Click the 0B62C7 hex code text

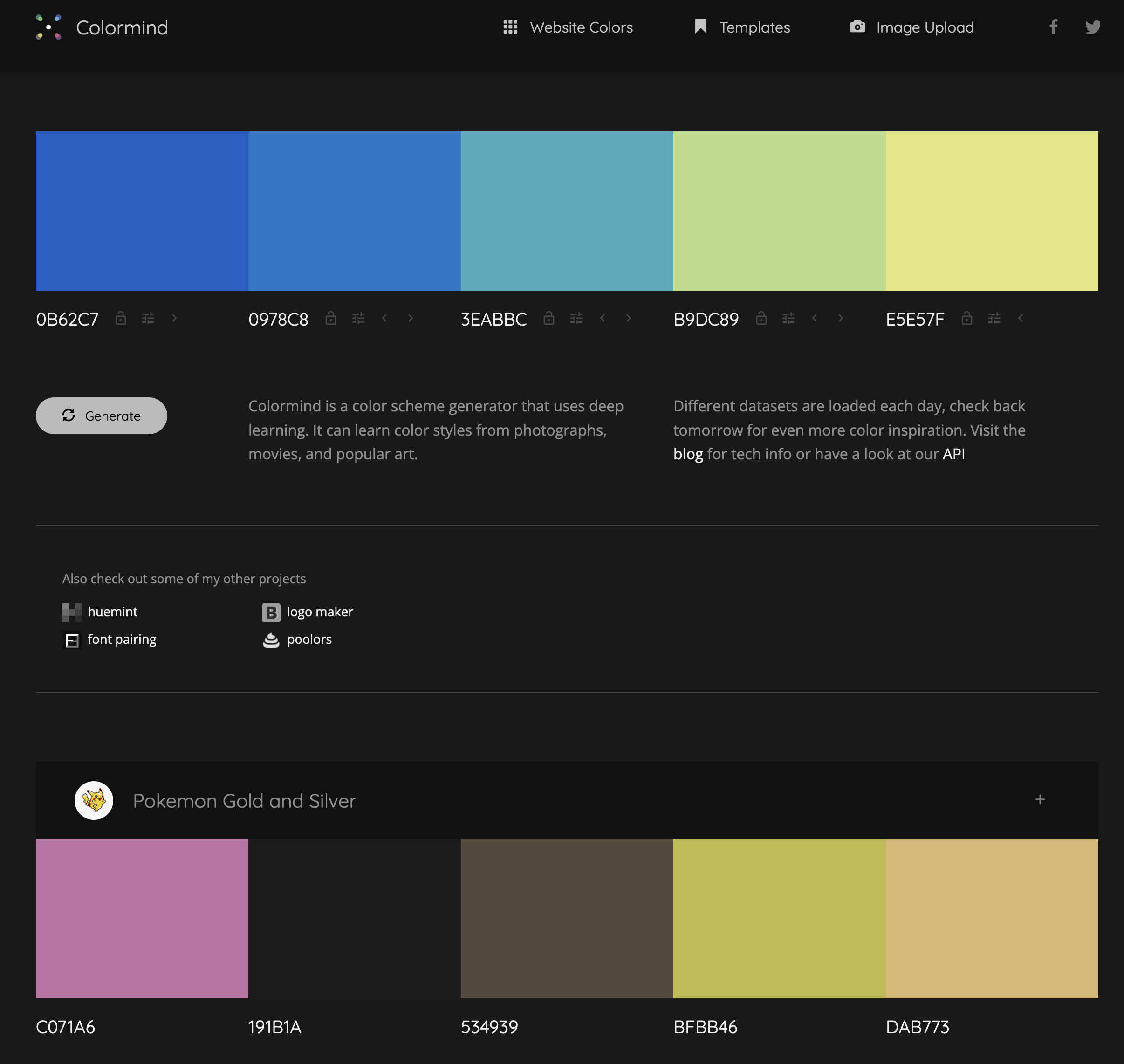pyautogui.click(x=67, y=319)
